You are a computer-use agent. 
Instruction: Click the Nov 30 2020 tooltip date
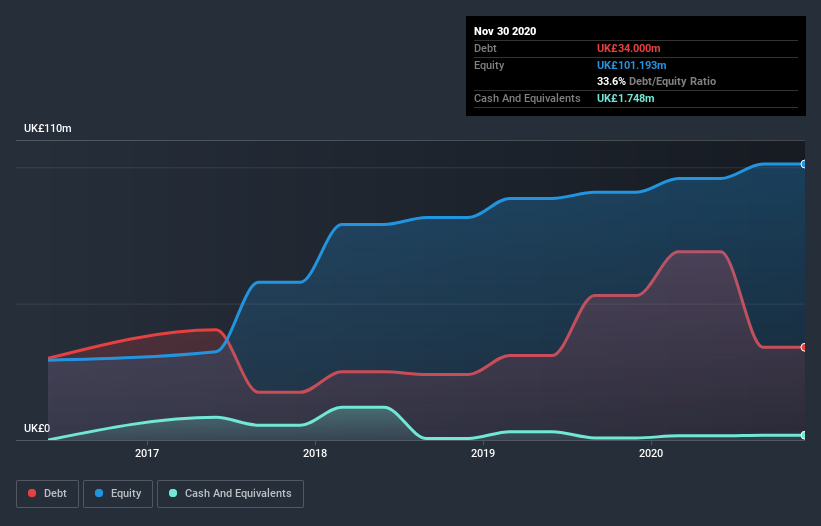(x=505, y=31)
